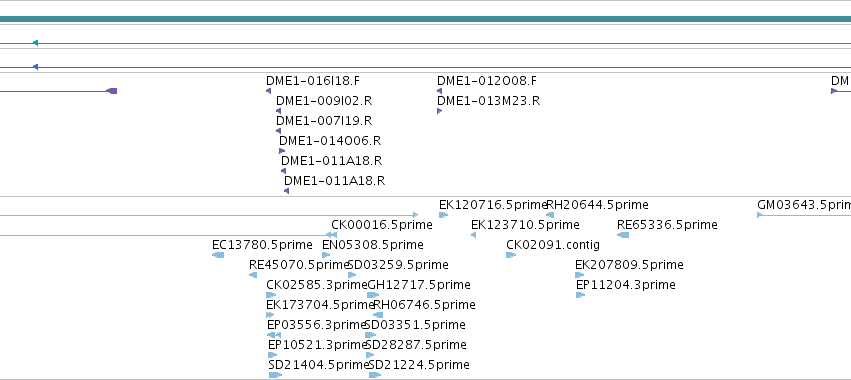Click the purple arrow under DME1-014O06.R
This screenshot has height=380, width=851.
coord(282,151)
